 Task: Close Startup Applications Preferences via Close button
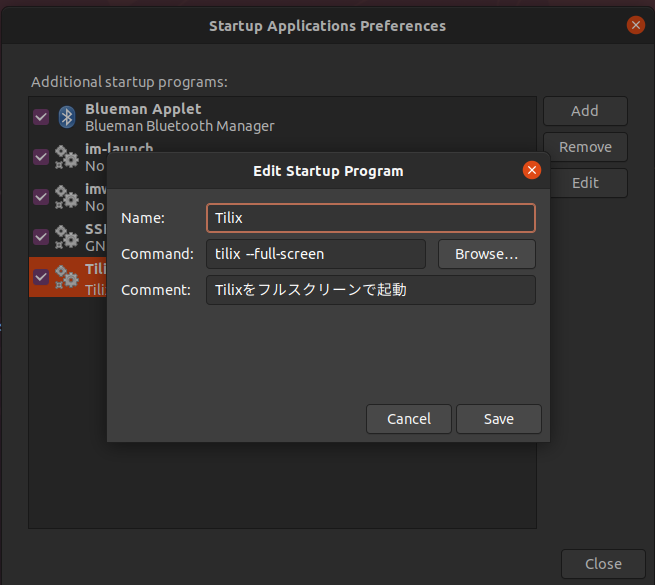tap(603, 564)
